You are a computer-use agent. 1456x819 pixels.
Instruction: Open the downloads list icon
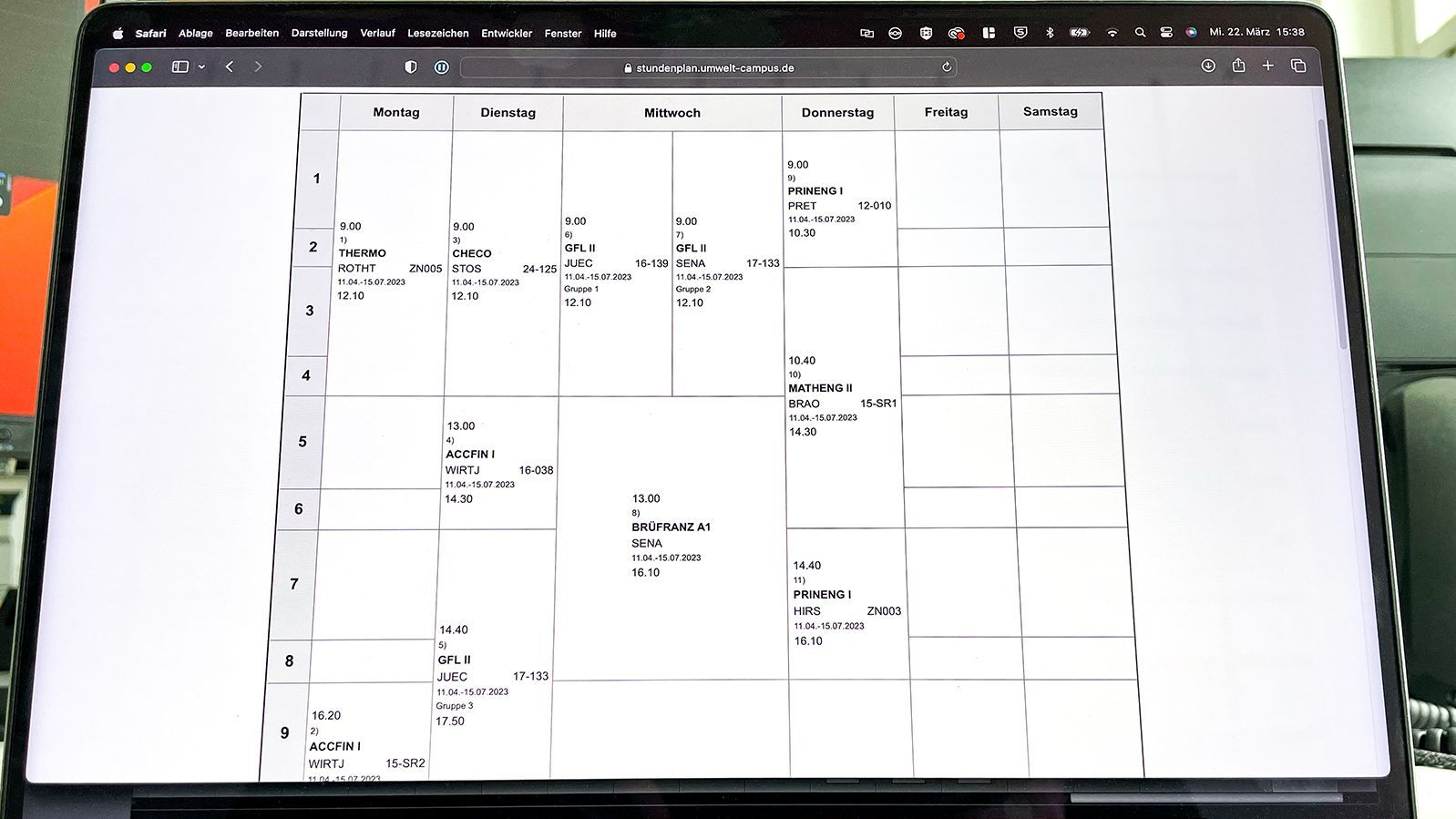click(1208, 66)
